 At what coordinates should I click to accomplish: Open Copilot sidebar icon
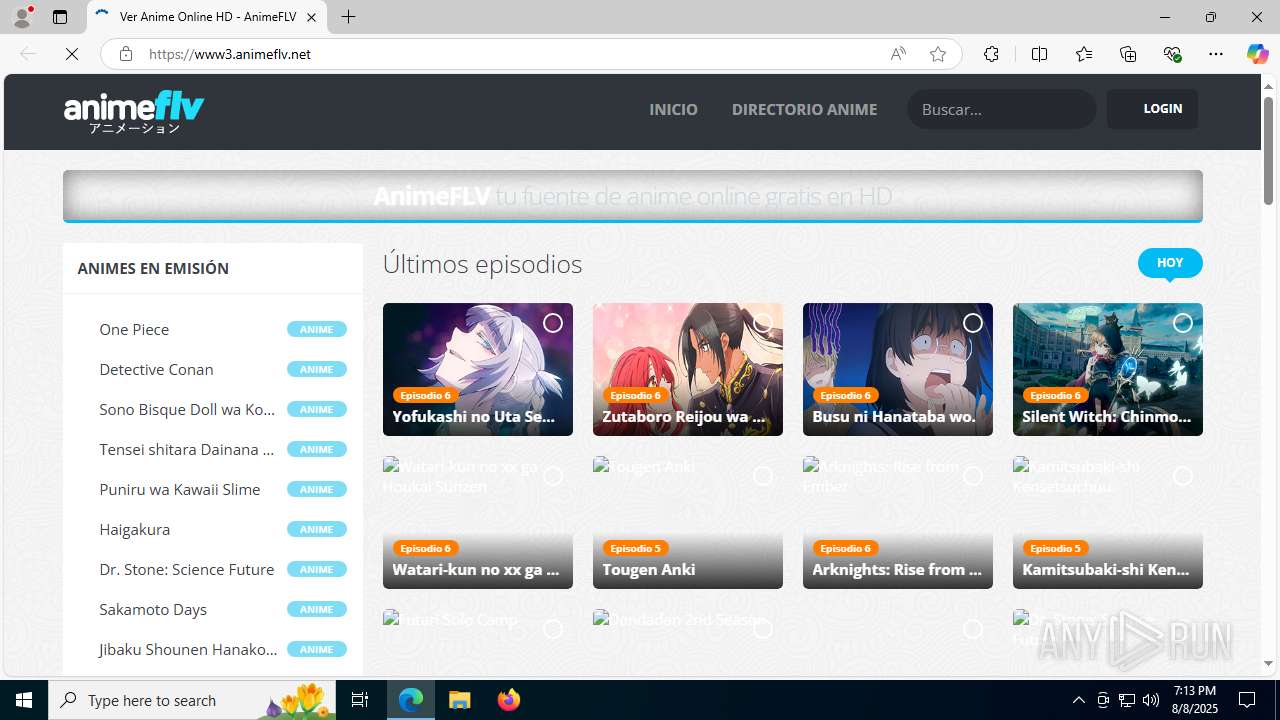click(1257, 54)
